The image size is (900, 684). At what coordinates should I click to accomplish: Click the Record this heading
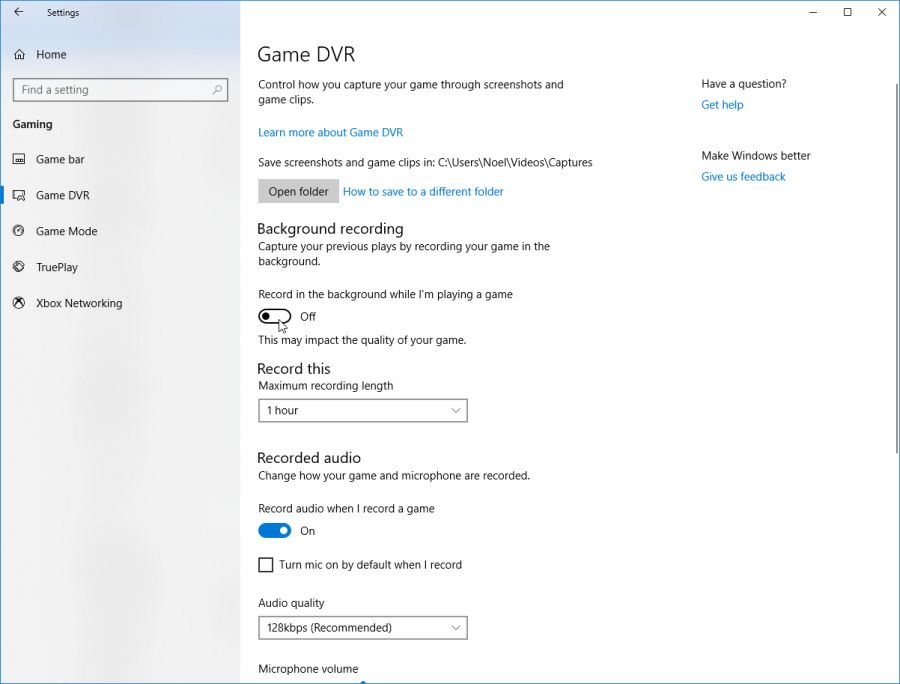click(x=294, y=369)
